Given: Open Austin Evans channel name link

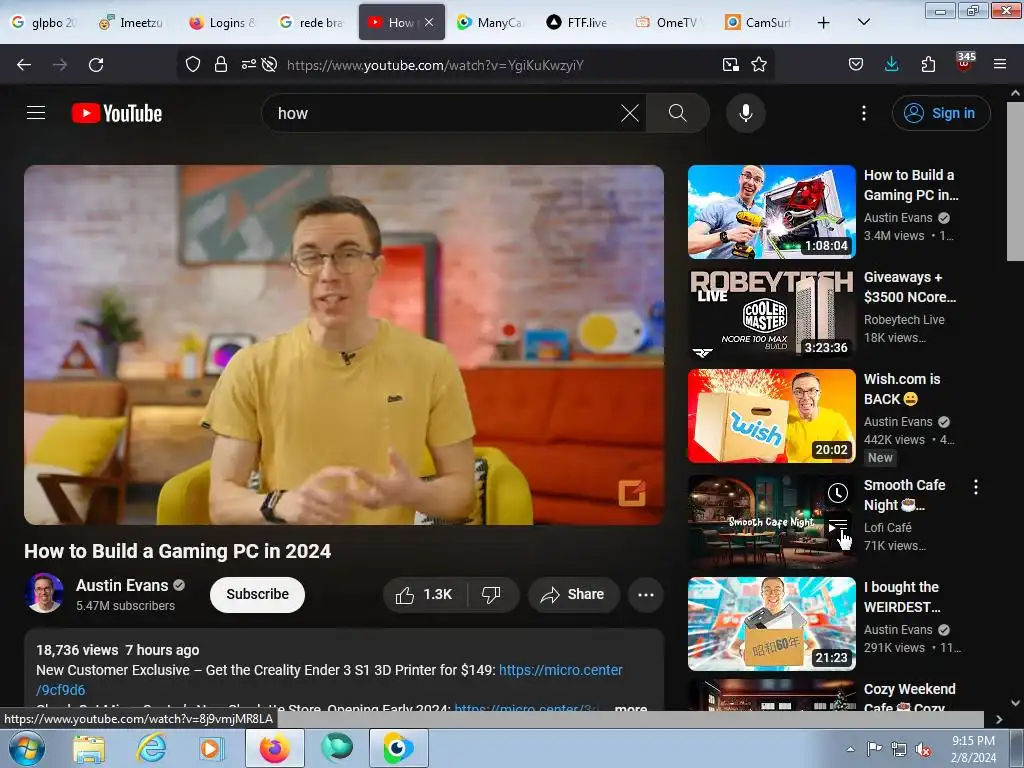Looking at the screenshot, I should 121,585.
